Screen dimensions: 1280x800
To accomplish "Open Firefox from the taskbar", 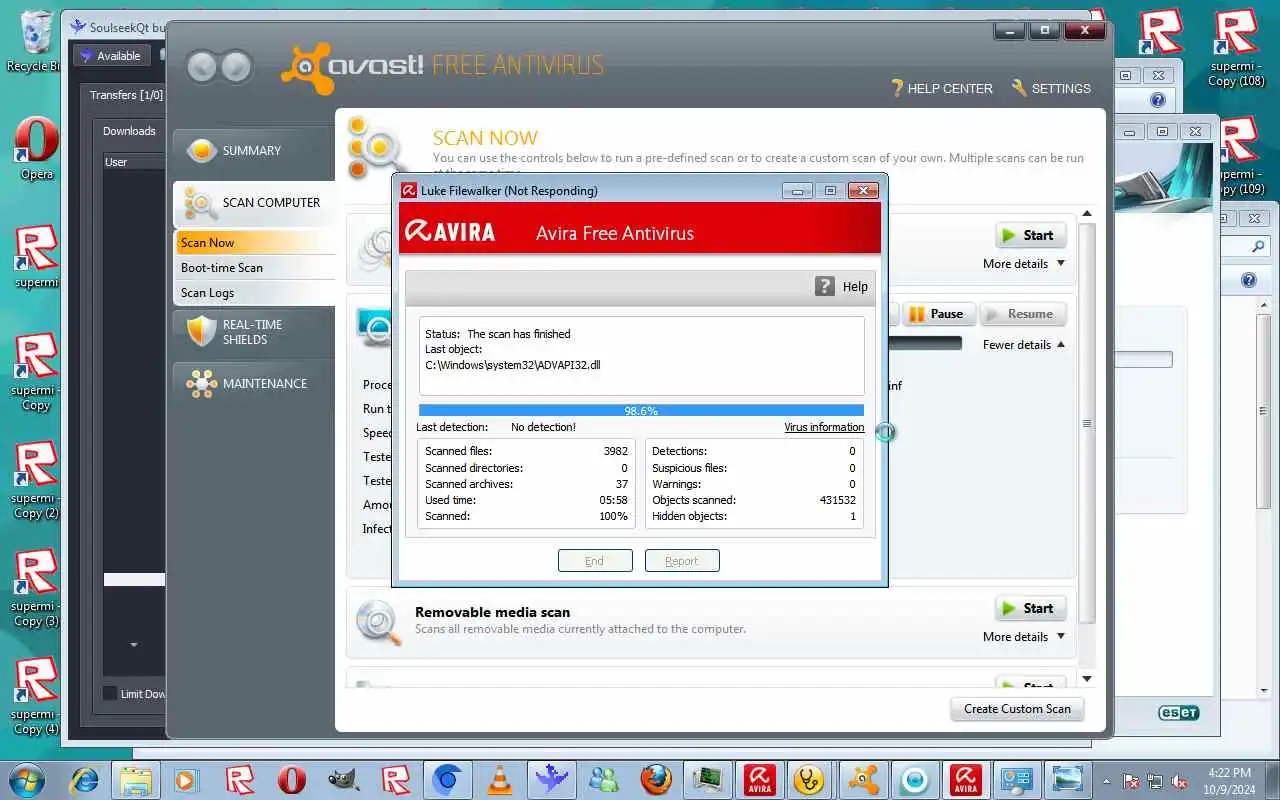I will click(x=656, y=780).
